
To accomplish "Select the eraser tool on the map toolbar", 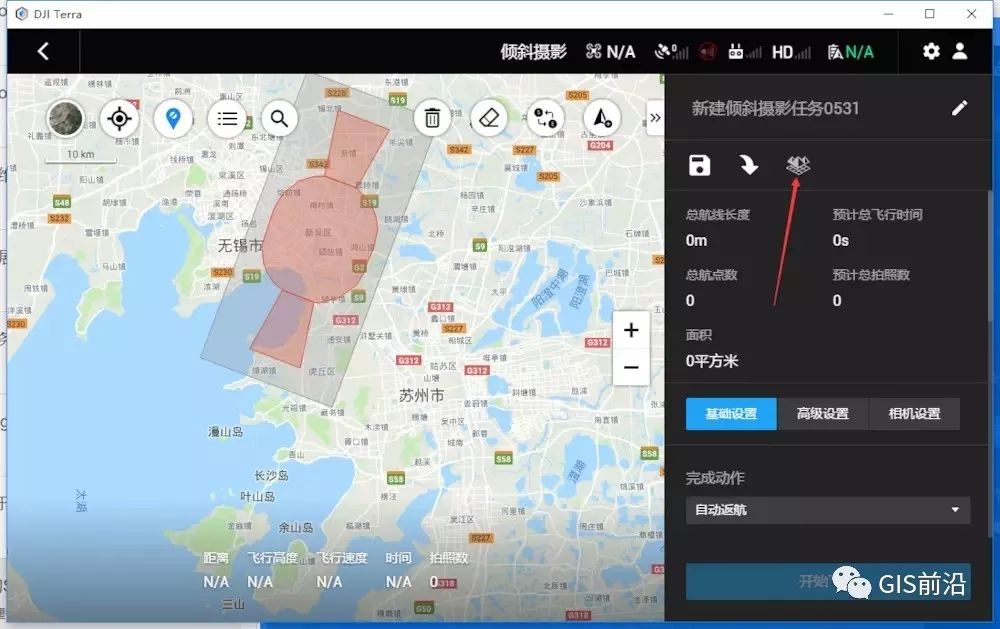I will pyautogui.click(x=489, y=118).
